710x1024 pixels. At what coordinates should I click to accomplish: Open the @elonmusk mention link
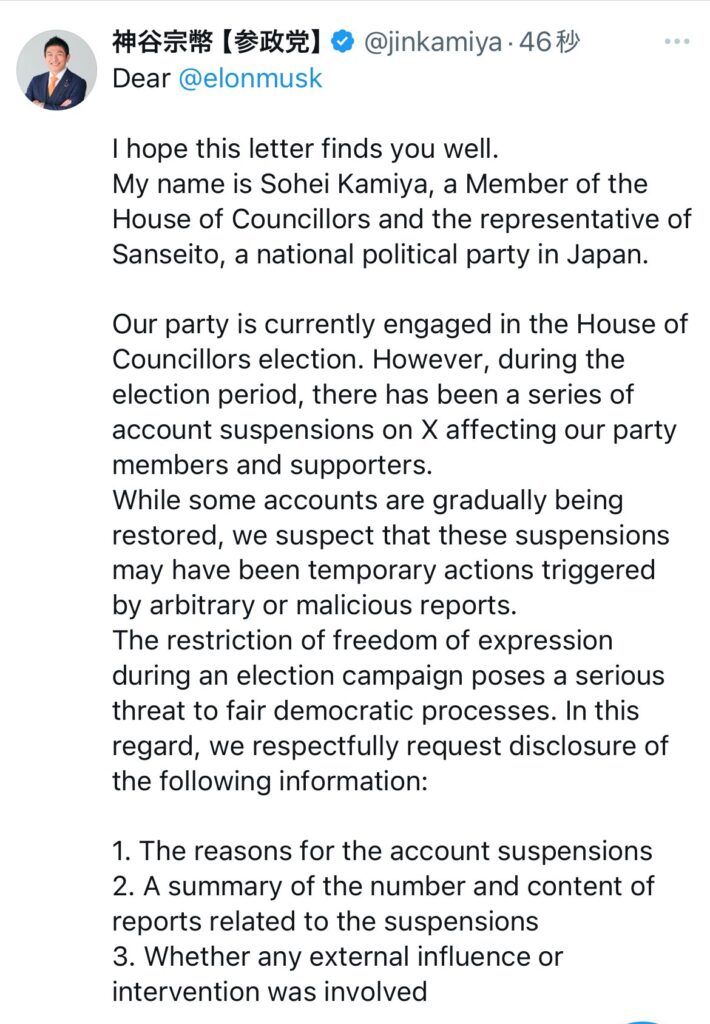(x=250, y=78)
